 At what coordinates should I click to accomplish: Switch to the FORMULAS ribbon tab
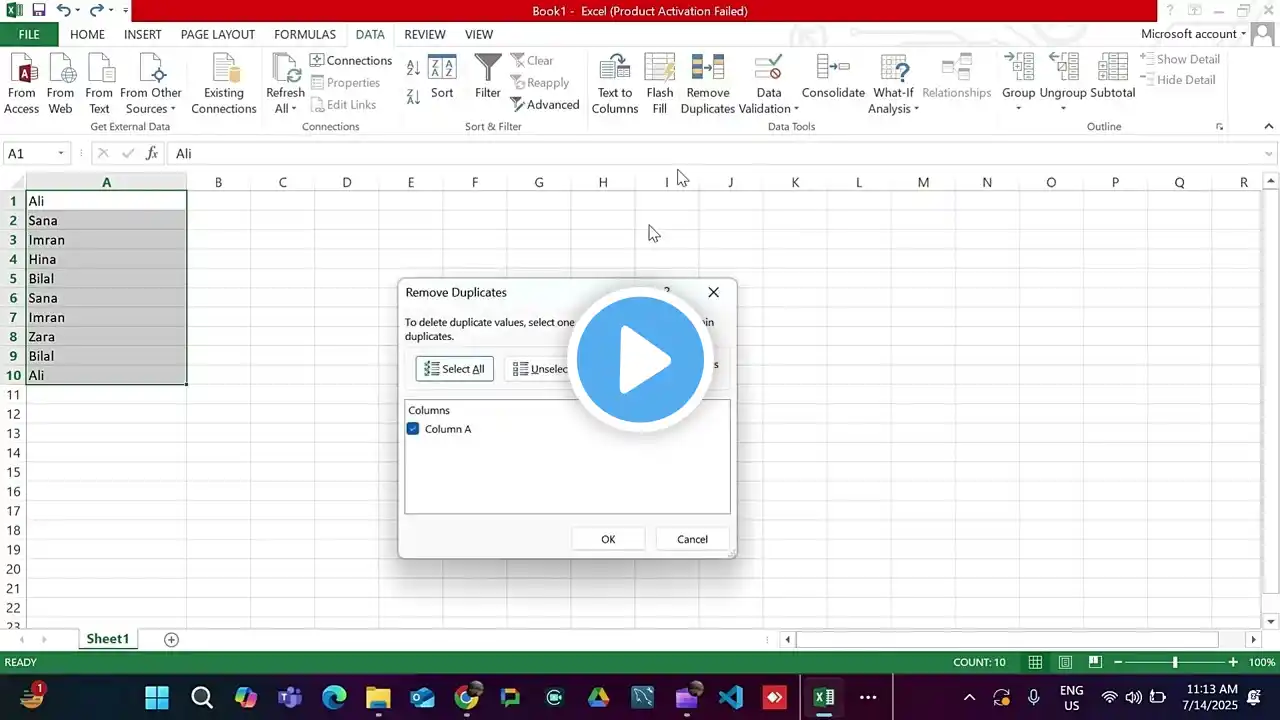(x=305, y=34)
